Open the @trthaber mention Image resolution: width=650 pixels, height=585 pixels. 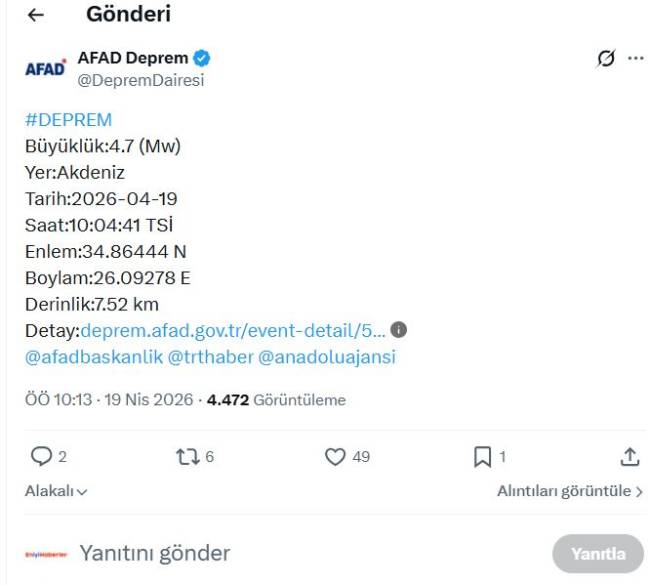point(210,357)
